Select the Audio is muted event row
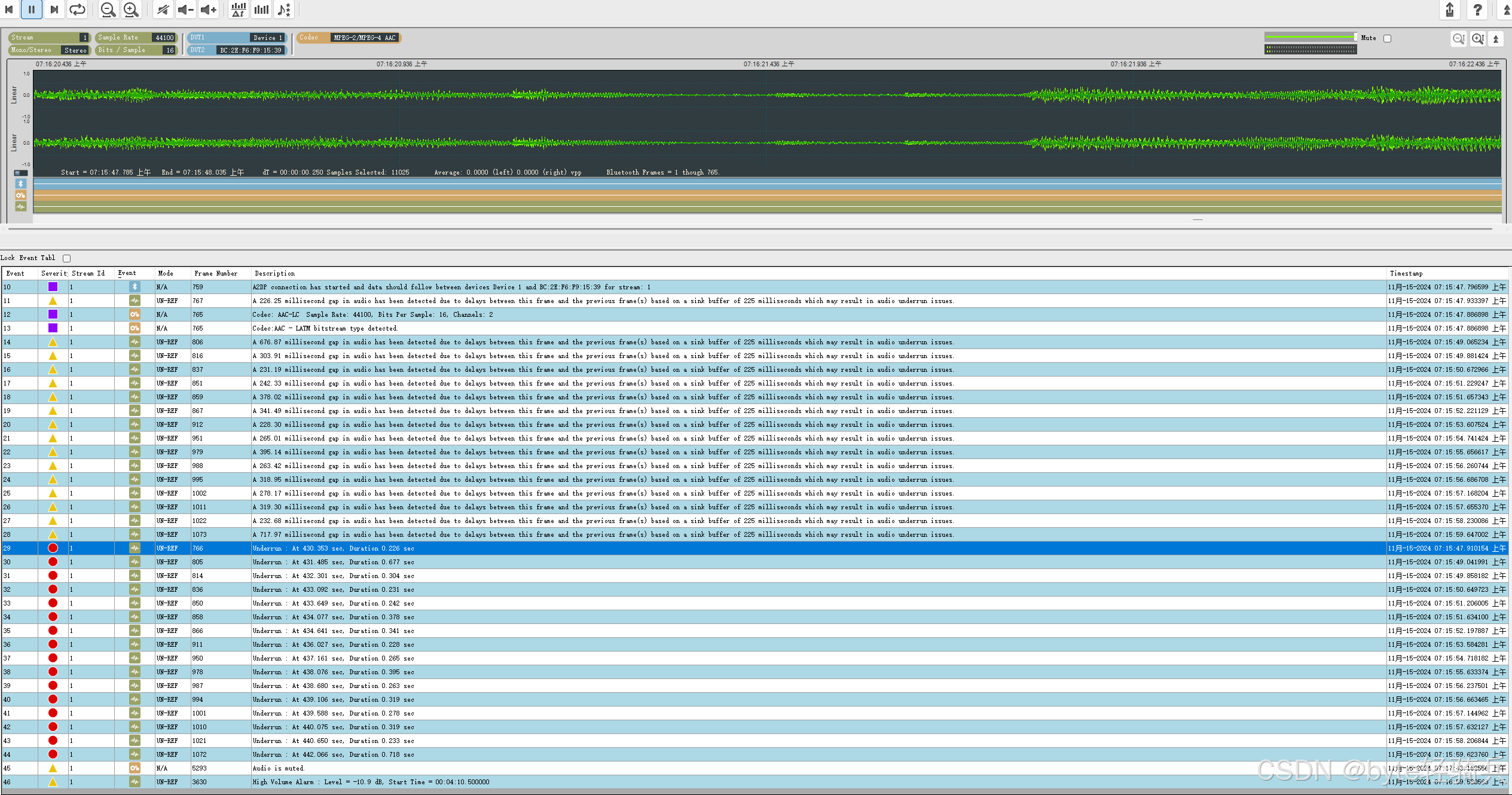This screenshot has height=795, width=1512. click(279, 768)
